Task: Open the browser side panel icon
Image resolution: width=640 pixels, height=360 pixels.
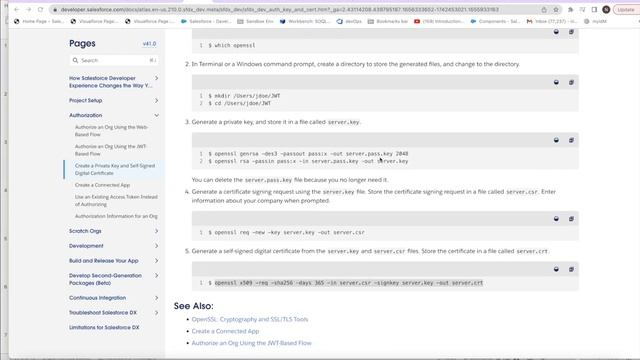Action: point(594,9)
